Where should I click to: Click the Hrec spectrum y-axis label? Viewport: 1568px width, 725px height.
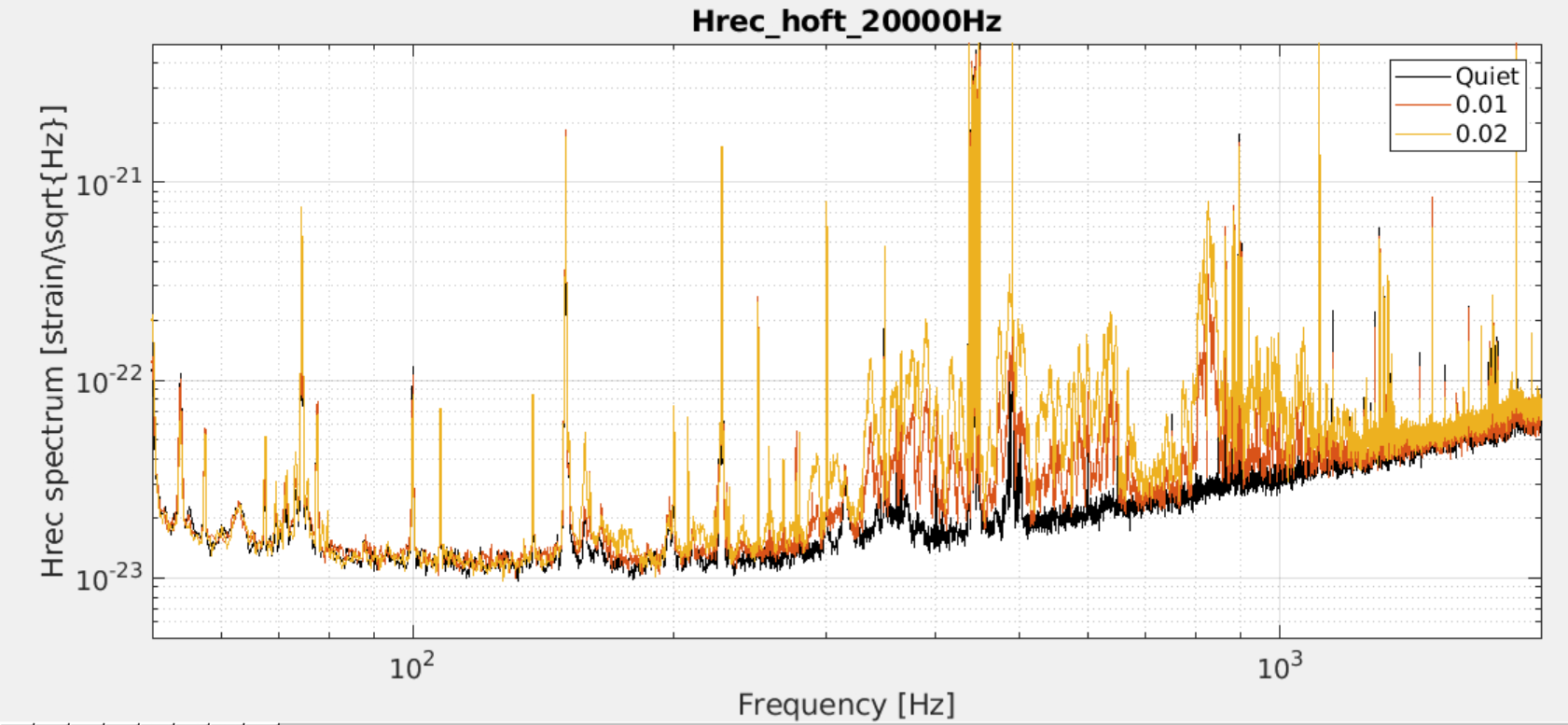tap(52, 341)
